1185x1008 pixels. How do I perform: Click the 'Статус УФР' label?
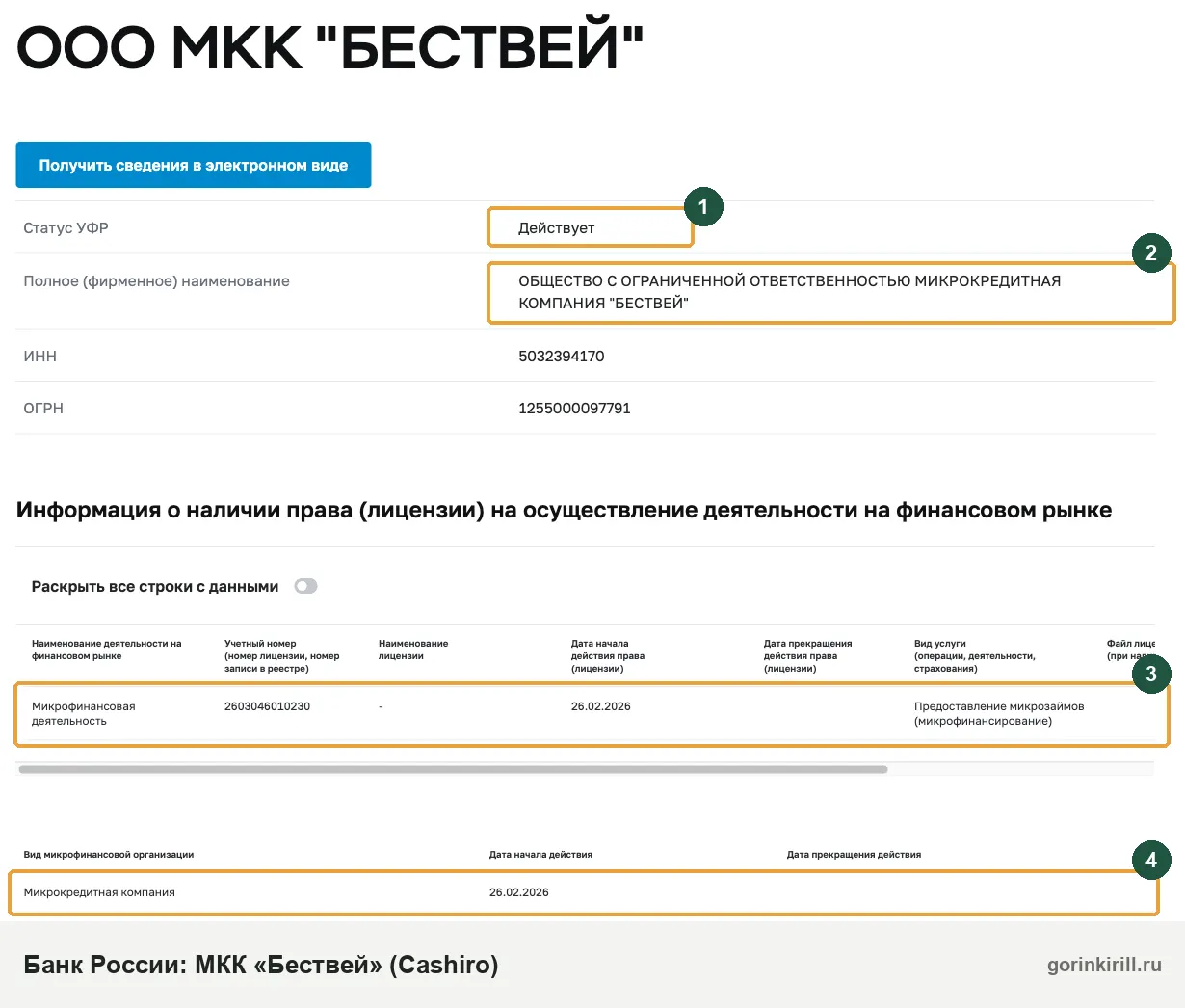(66, 228)
